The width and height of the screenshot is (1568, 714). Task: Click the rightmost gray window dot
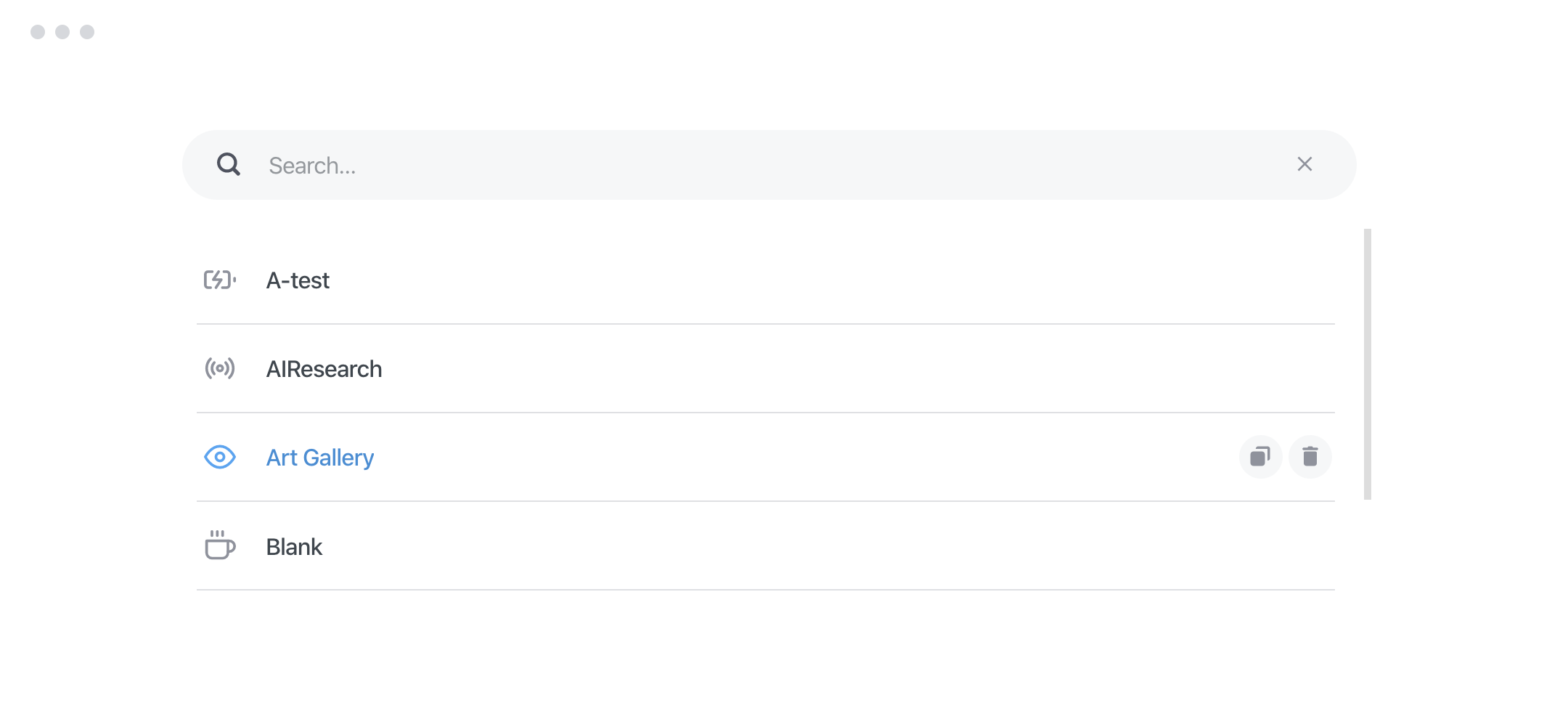coord(87,32)
